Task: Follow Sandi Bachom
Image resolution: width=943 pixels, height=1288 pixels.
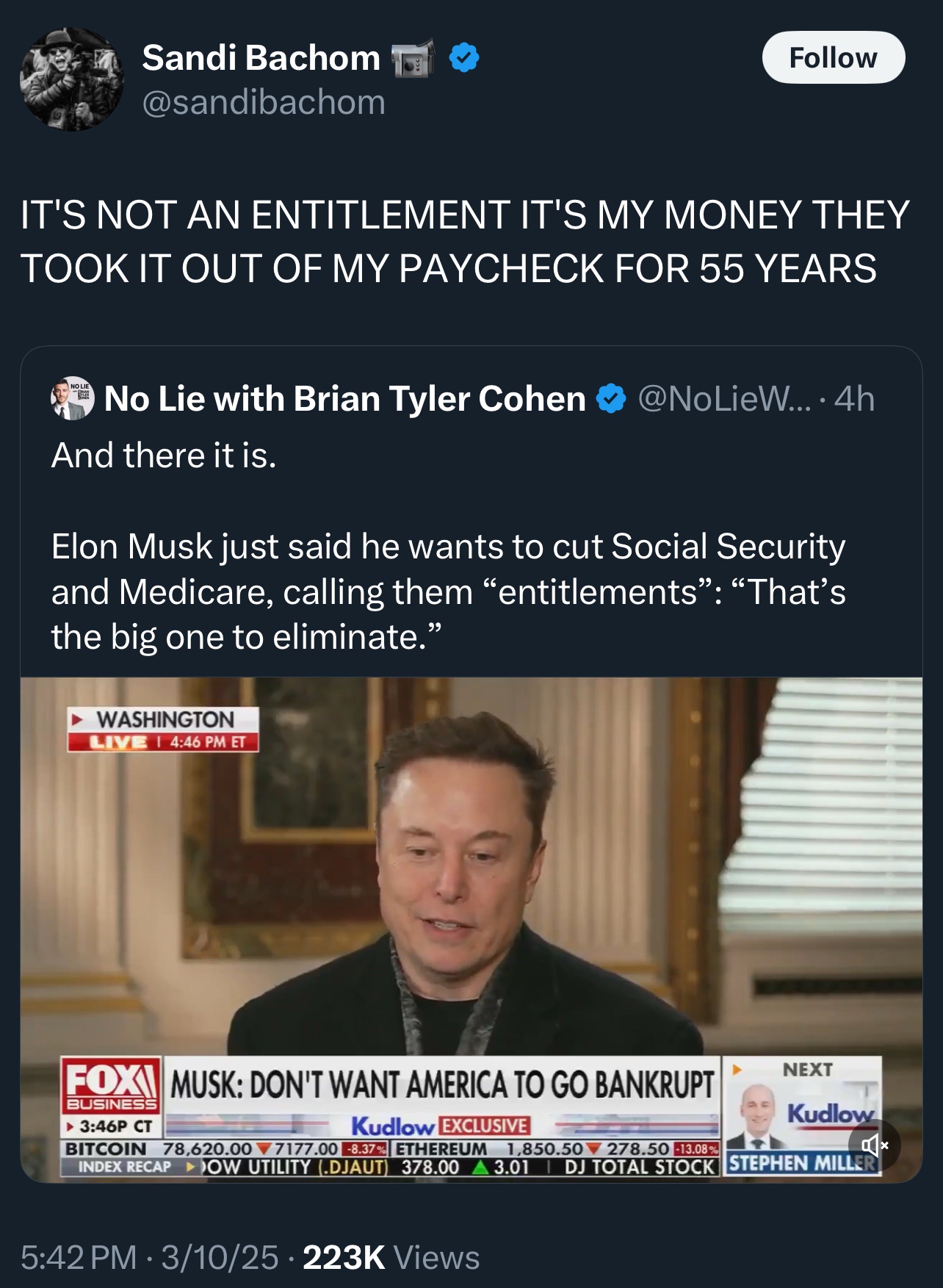Action: coord(833,58)
